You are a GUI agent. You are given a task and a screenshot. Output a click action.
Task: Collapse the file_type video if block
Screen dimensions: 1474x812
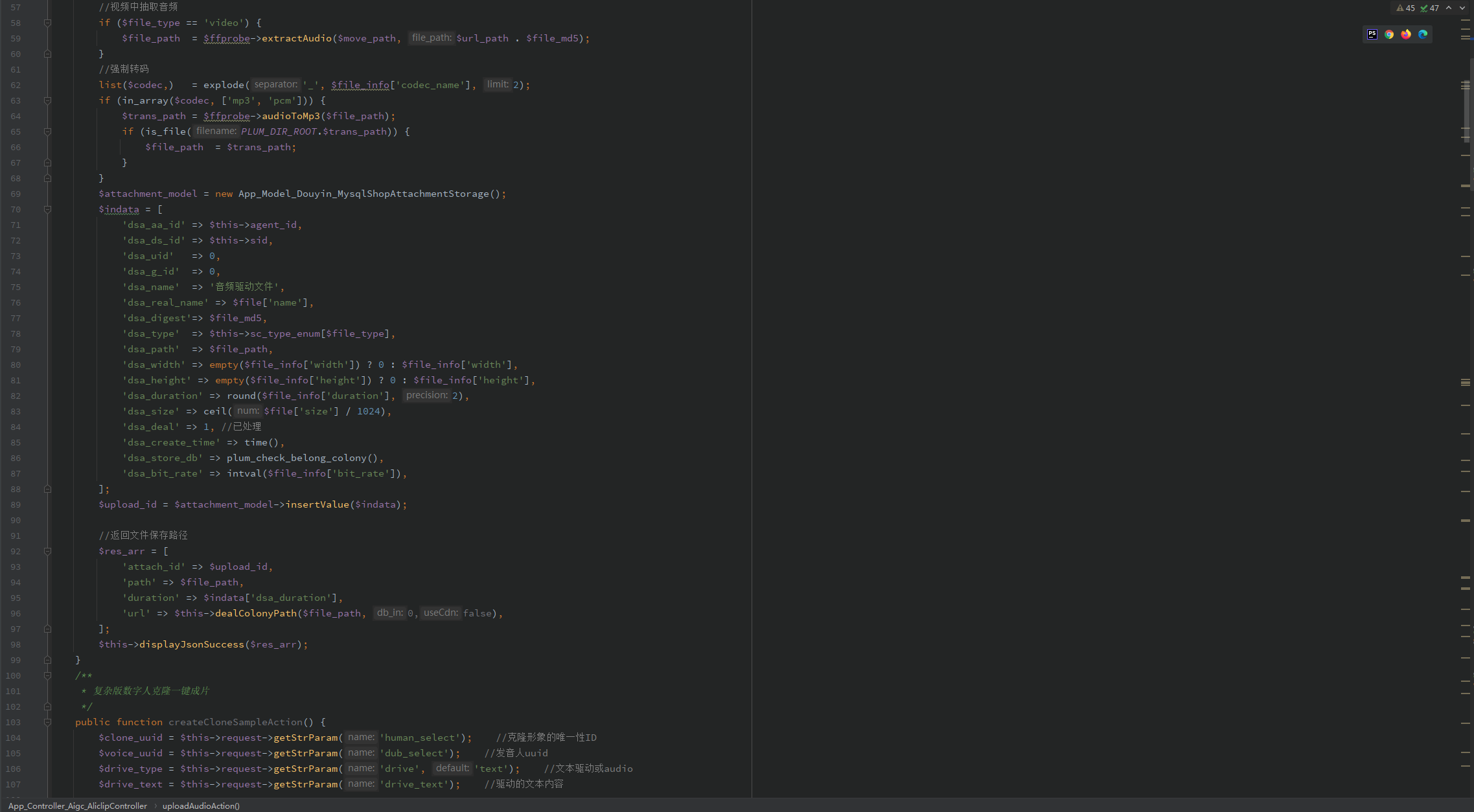click(47, 23)
